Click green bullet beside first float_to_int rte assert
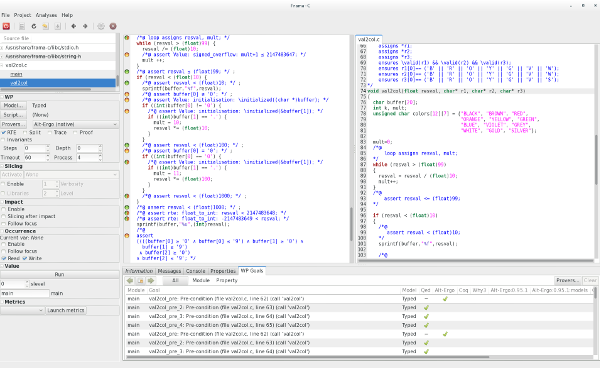 [127, 213]
